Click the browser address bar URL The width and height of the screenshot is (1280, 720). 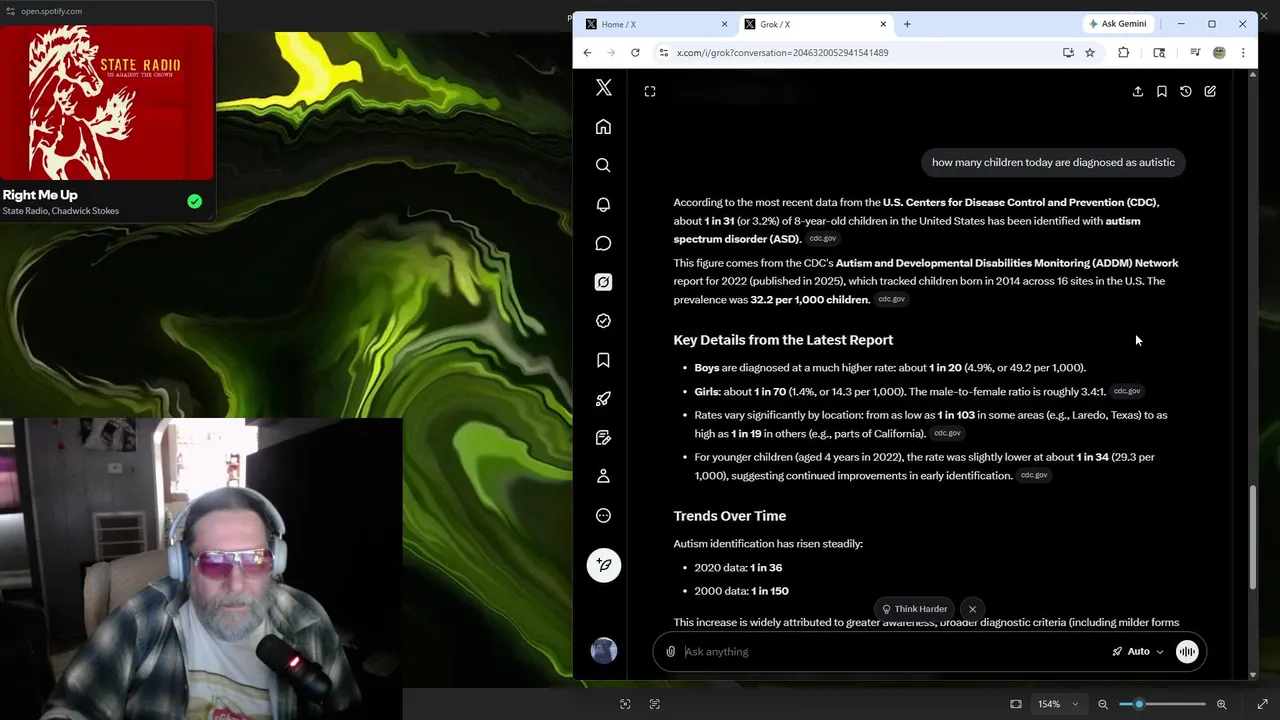782,53
